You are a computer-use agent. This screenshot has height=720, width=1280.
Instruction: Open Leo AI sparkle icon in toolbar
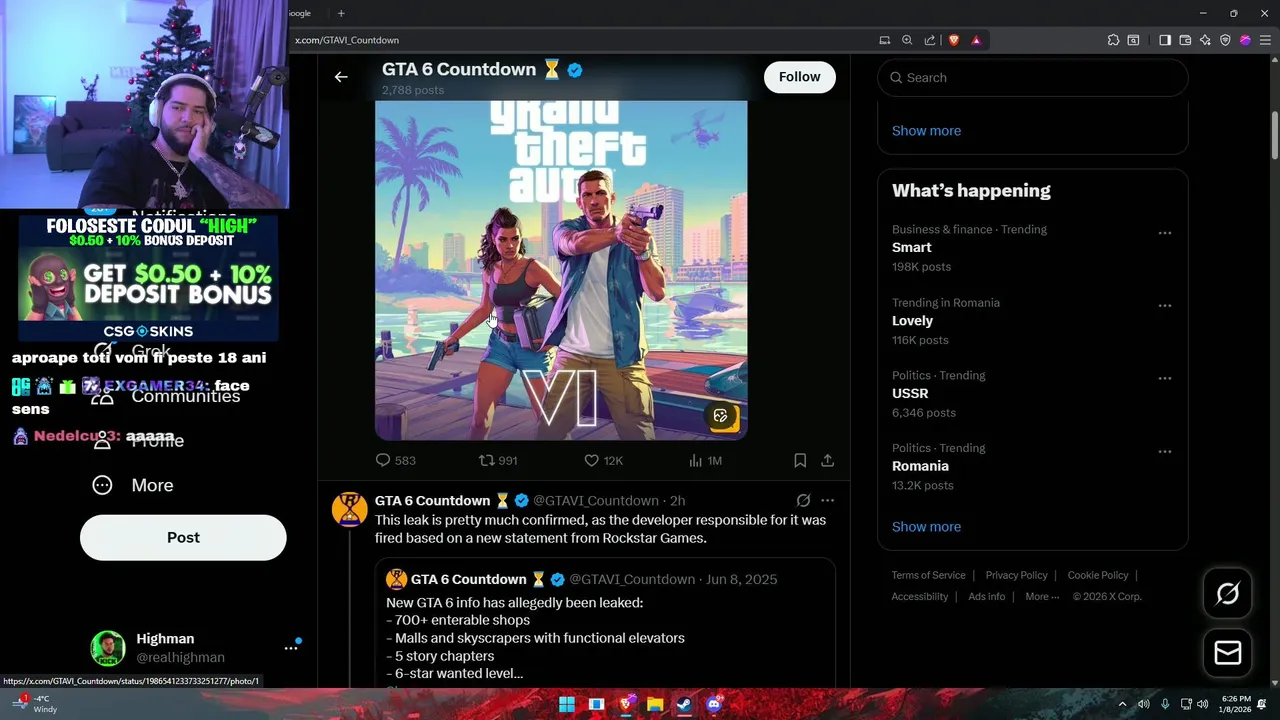[x=1205, y=40]
